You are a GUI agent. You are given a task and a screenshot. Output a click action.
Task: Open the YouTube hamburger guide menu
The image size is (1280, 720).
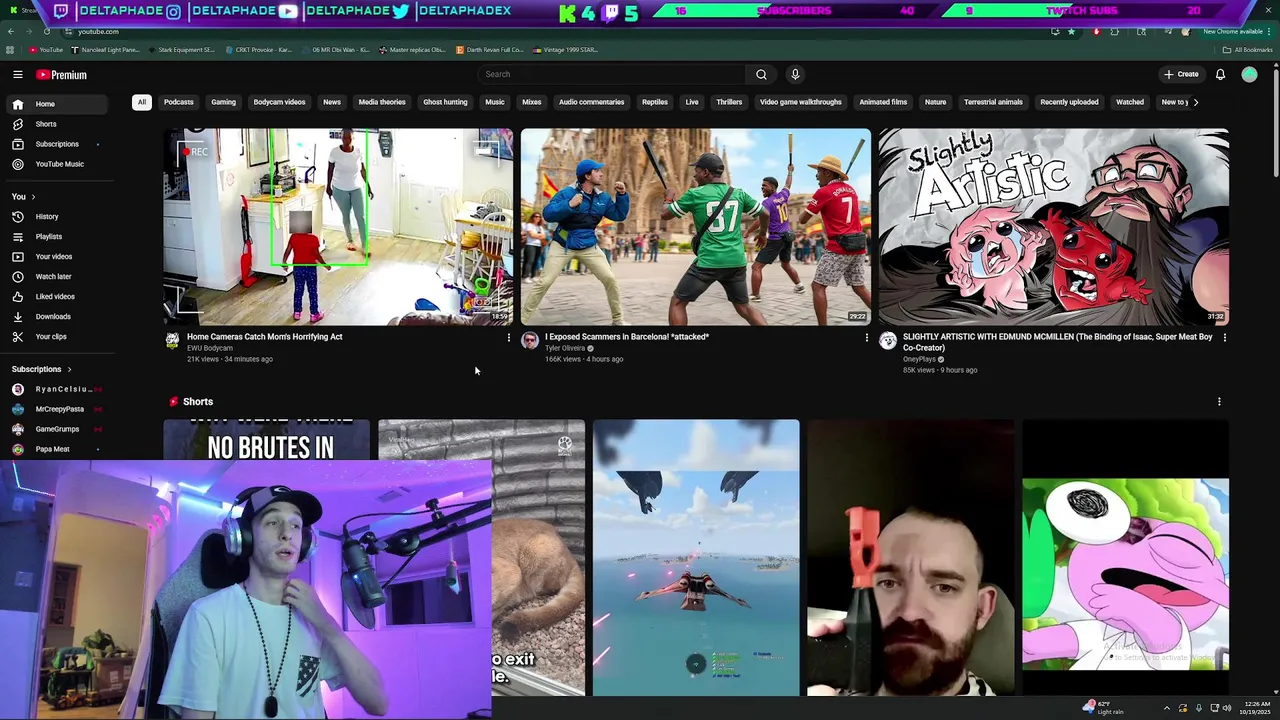click(x=18, y=75)
